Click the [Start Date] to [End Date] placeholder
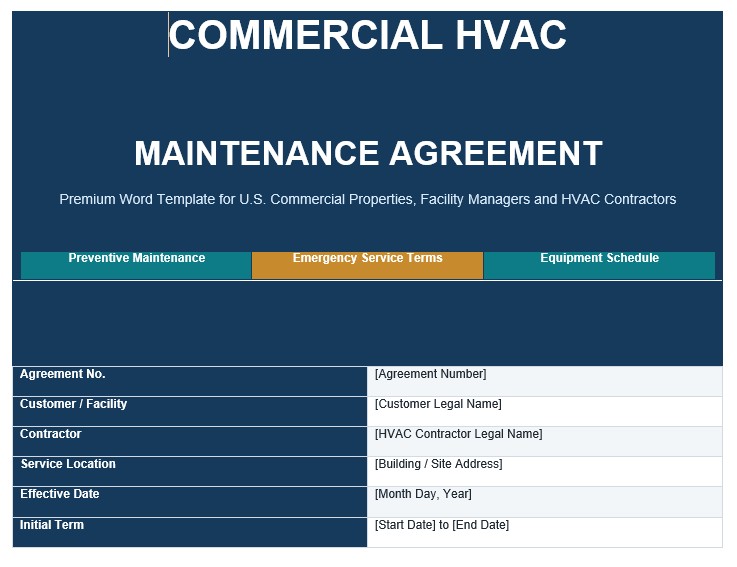 442,525
